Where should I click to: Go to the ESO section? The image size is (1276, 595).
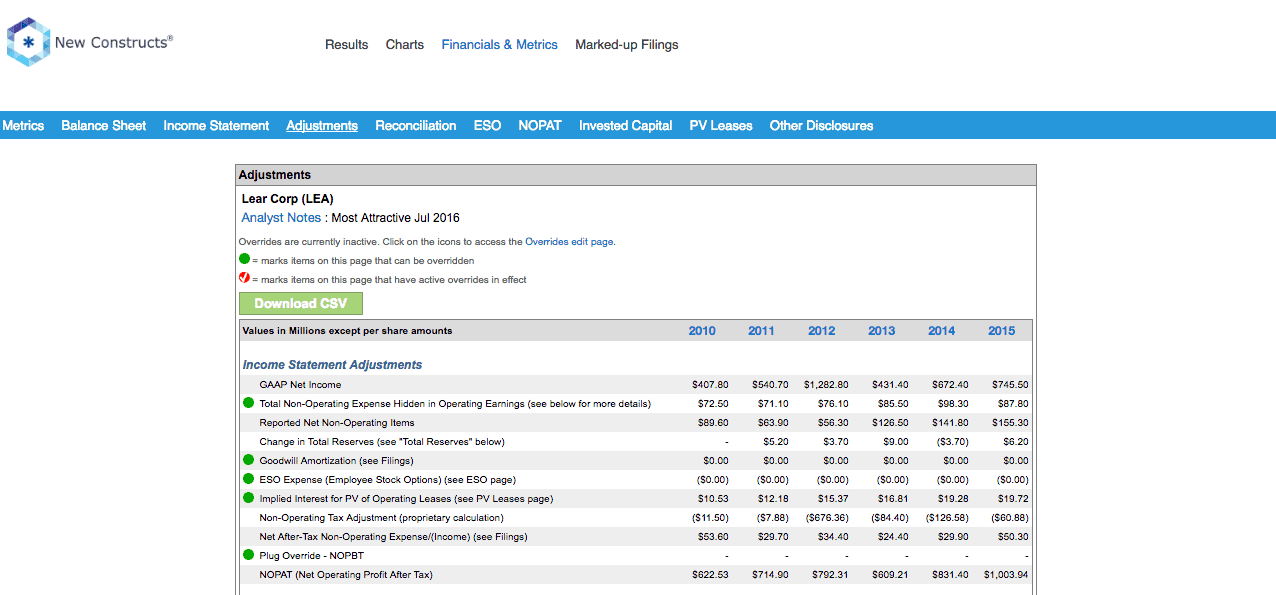(487, 125)
